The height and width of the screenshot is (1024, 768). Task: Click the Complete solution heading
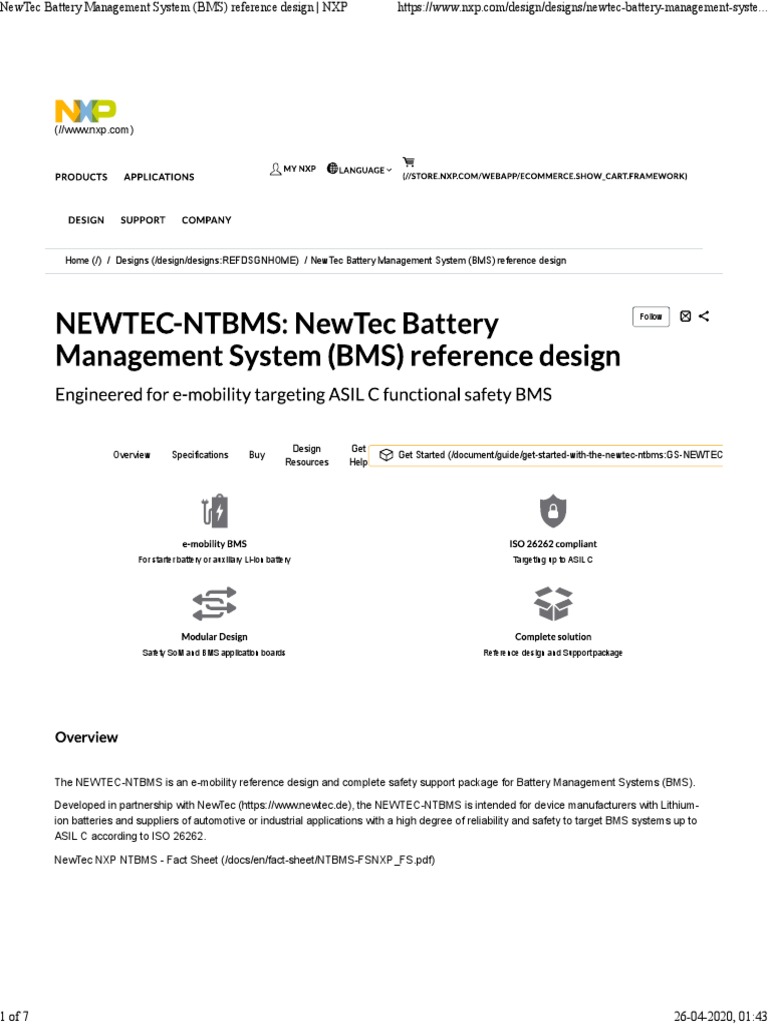pos(553,637)
